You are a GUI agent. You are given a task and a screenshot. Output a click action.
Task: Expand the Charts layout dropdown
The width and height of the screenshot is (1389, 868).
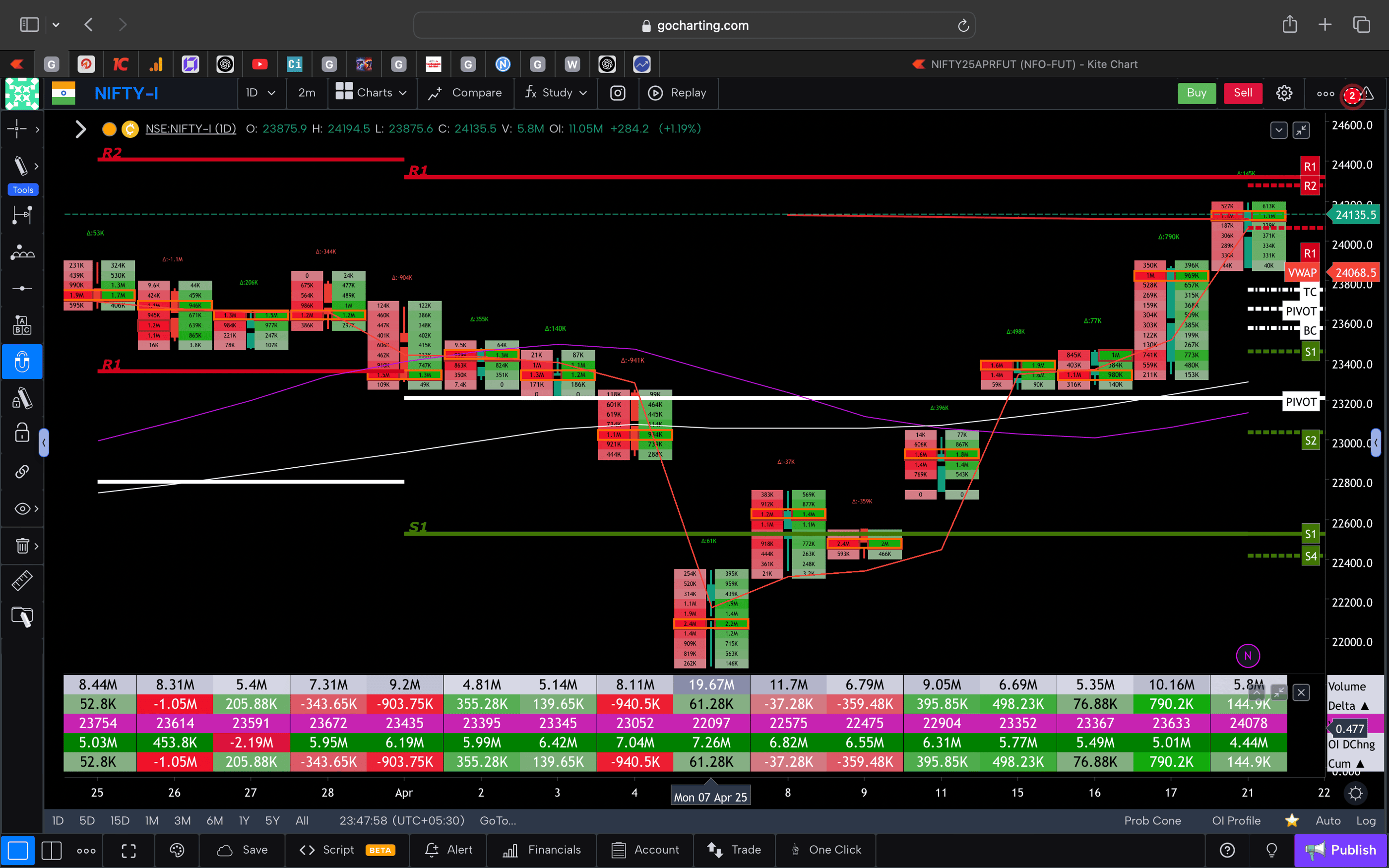(372, 92)
